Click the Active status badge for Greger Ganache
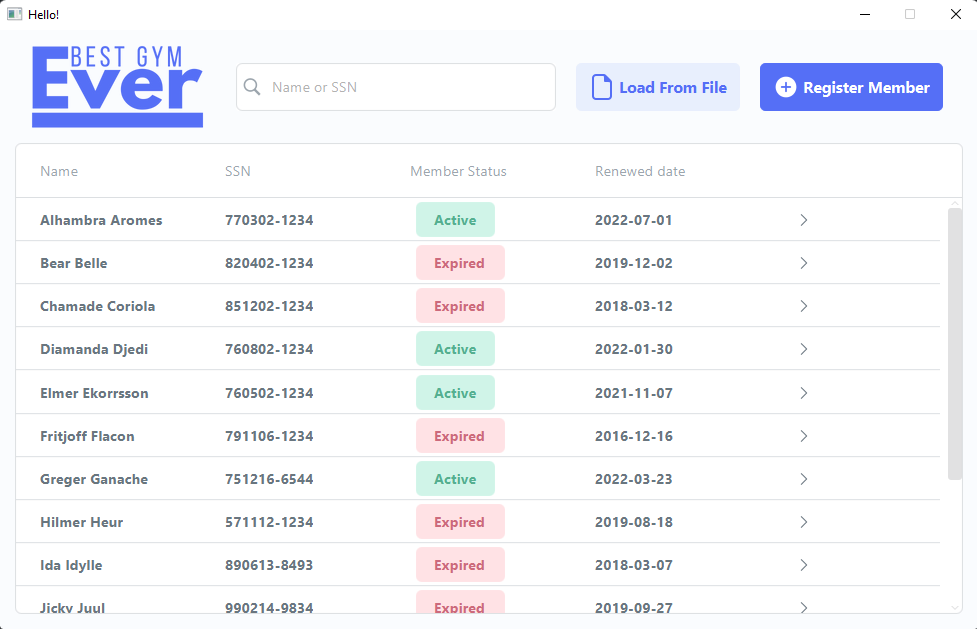 pos(455,478)
